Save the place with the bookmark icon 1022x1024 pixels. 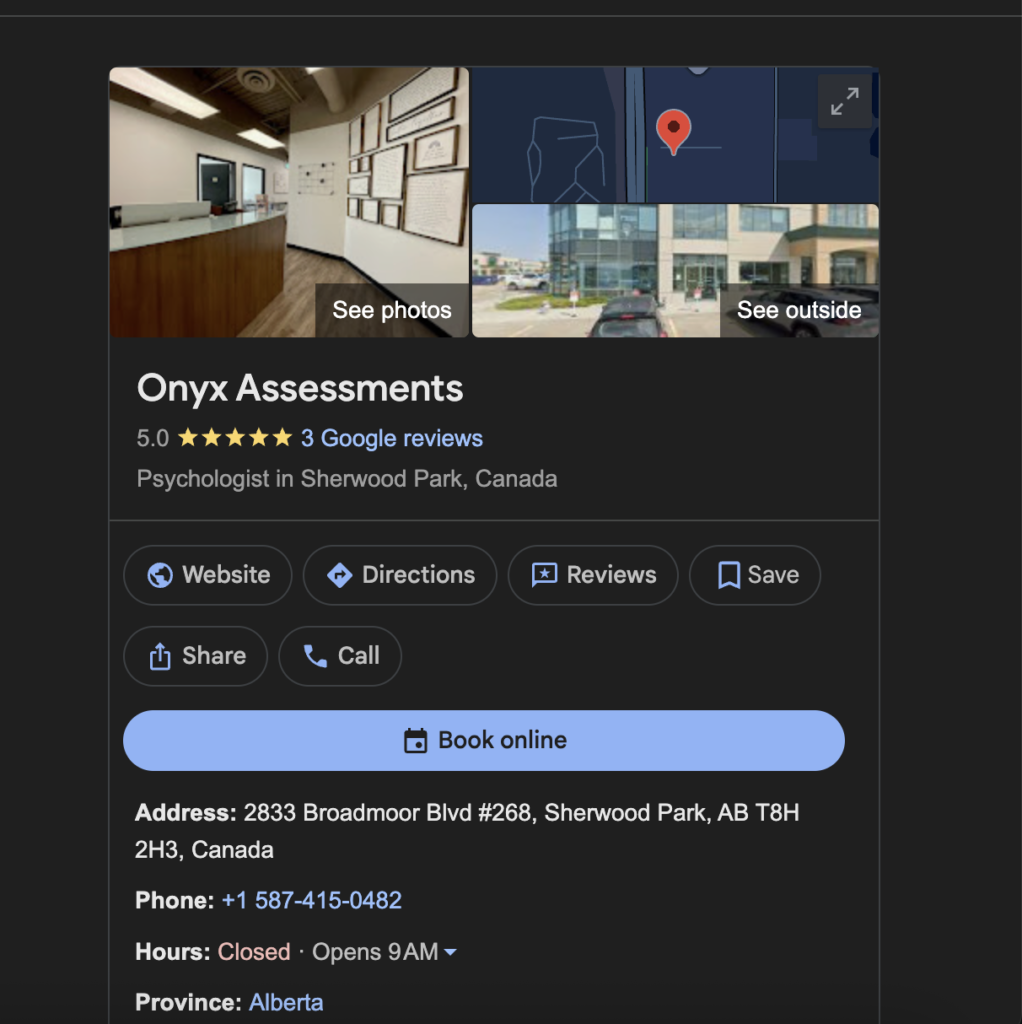(729, 575)
